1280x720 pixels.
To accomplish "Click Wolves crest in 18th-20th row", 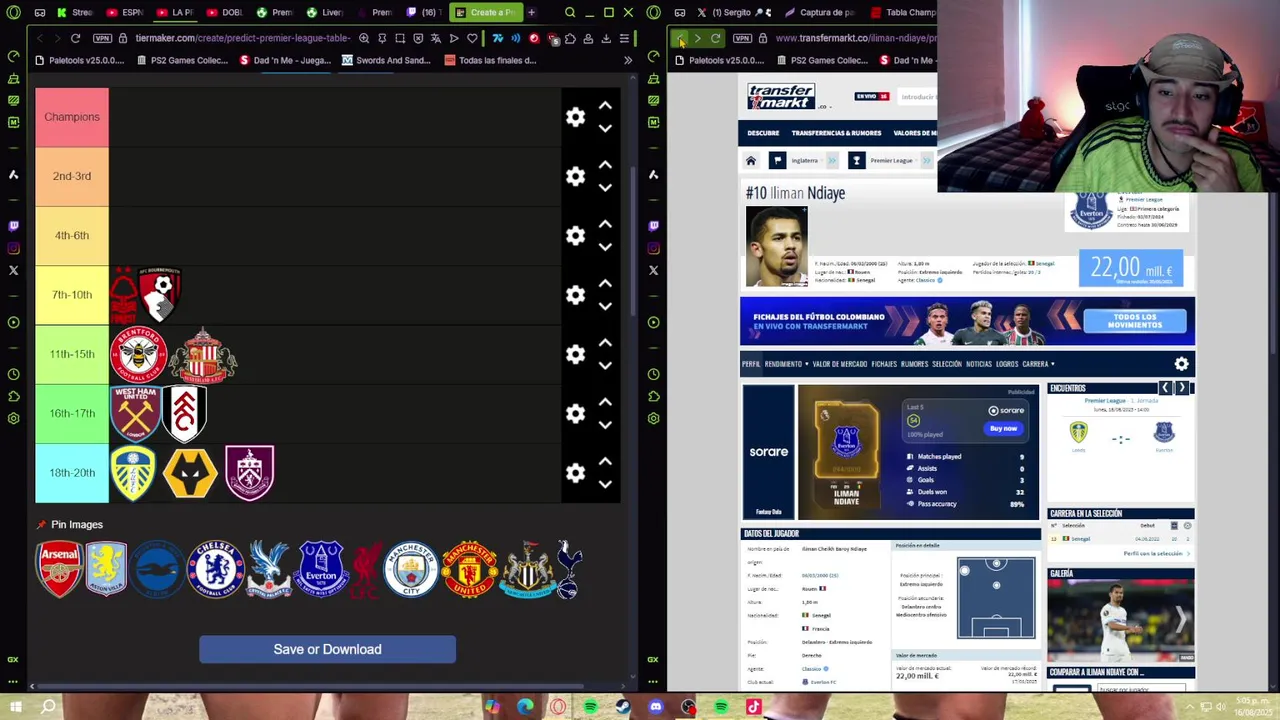I will coord(190,473).
